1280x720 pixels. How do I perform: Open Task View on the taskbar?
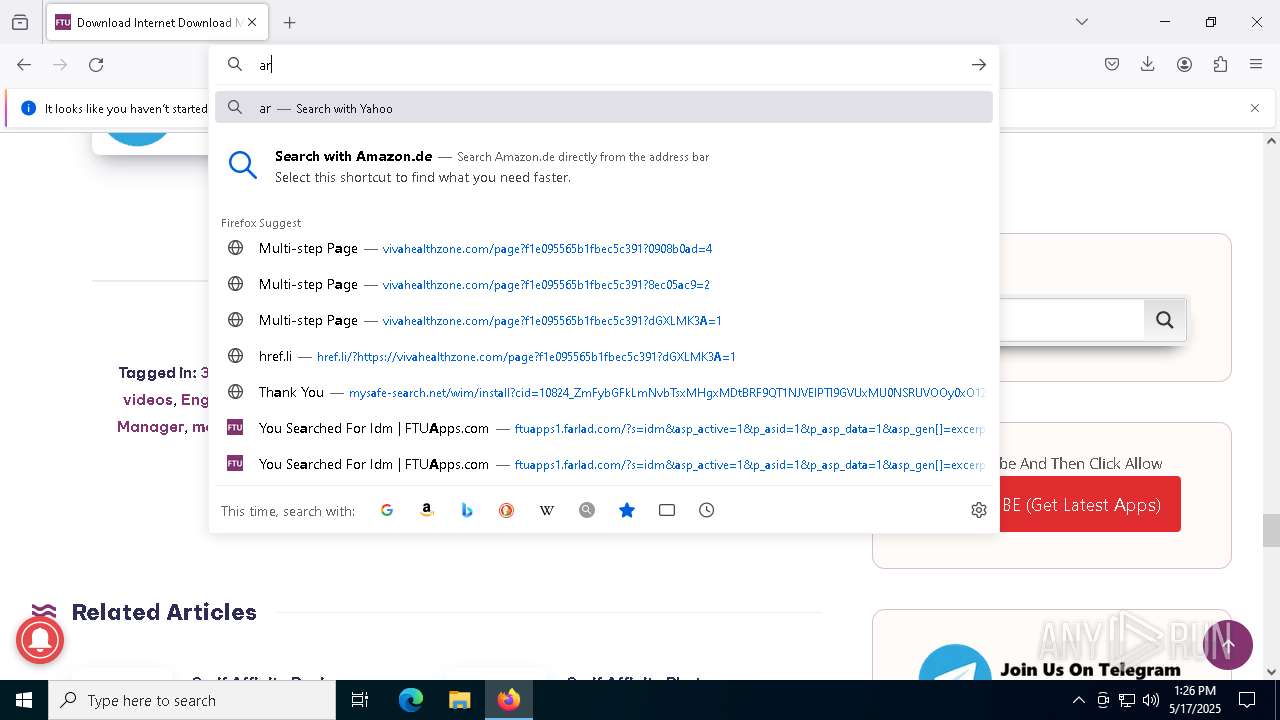360,700
